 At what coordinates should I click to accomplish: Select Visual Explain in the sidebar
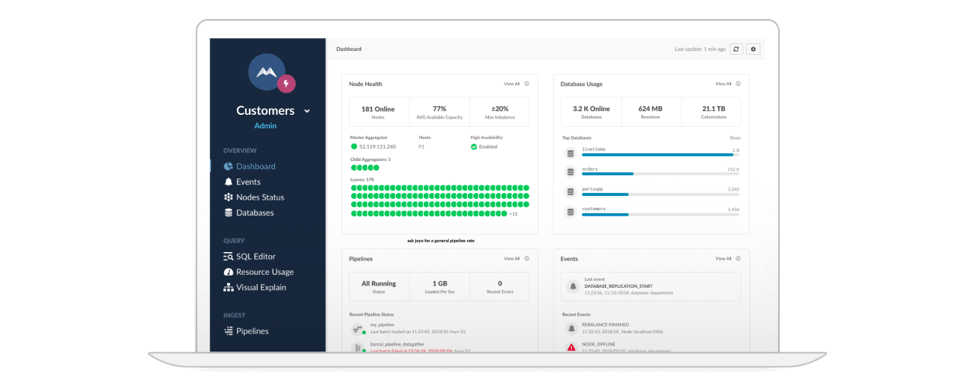click(255, 287)
